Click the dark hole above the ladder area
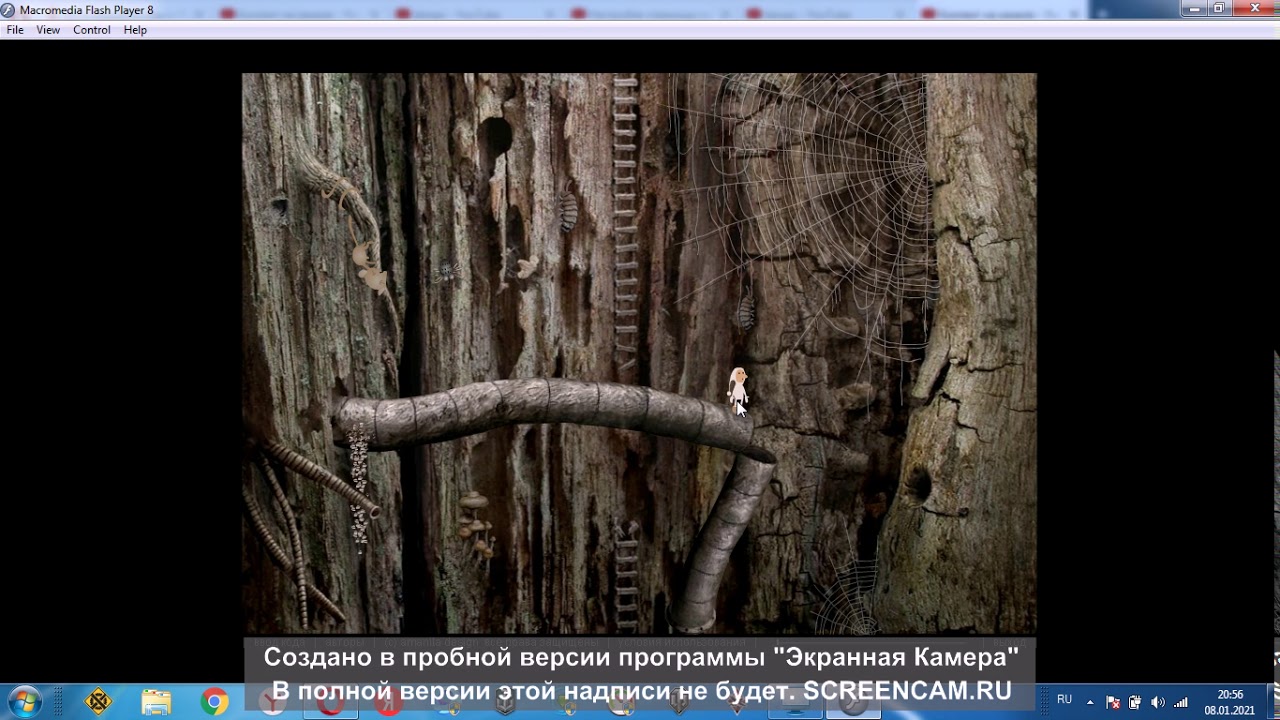The width and height of the screenshot is (1280, 720). [x=494, y=137]
